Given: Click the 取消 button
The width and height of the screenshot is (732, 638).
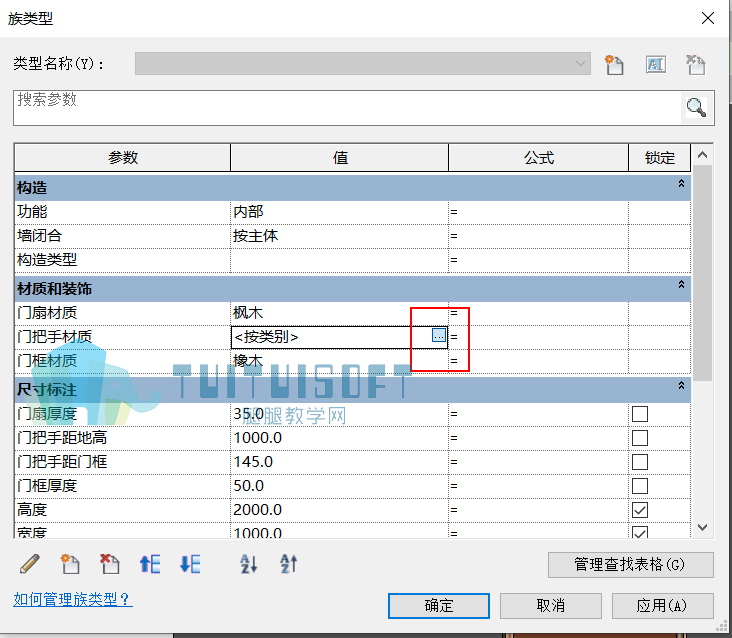Looking at the screenshot, I should [x=550, y=606].
